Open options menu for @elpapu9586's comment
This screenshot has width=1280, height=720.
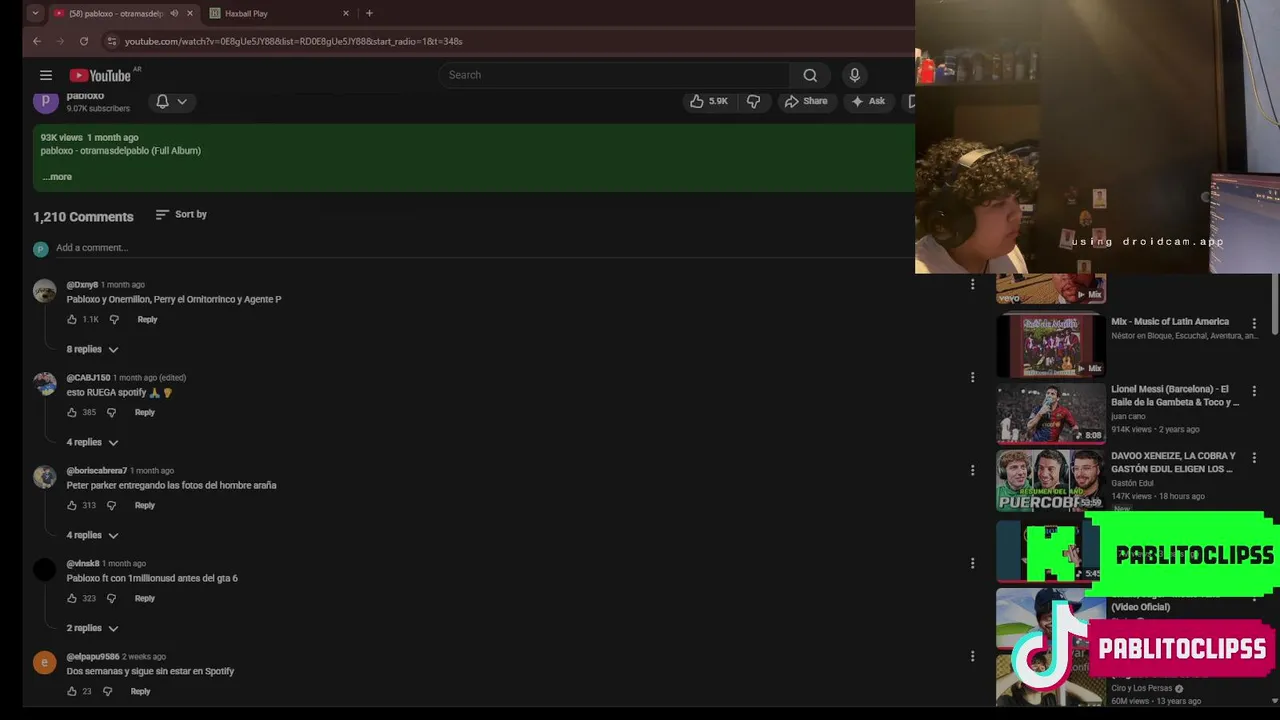972,656
